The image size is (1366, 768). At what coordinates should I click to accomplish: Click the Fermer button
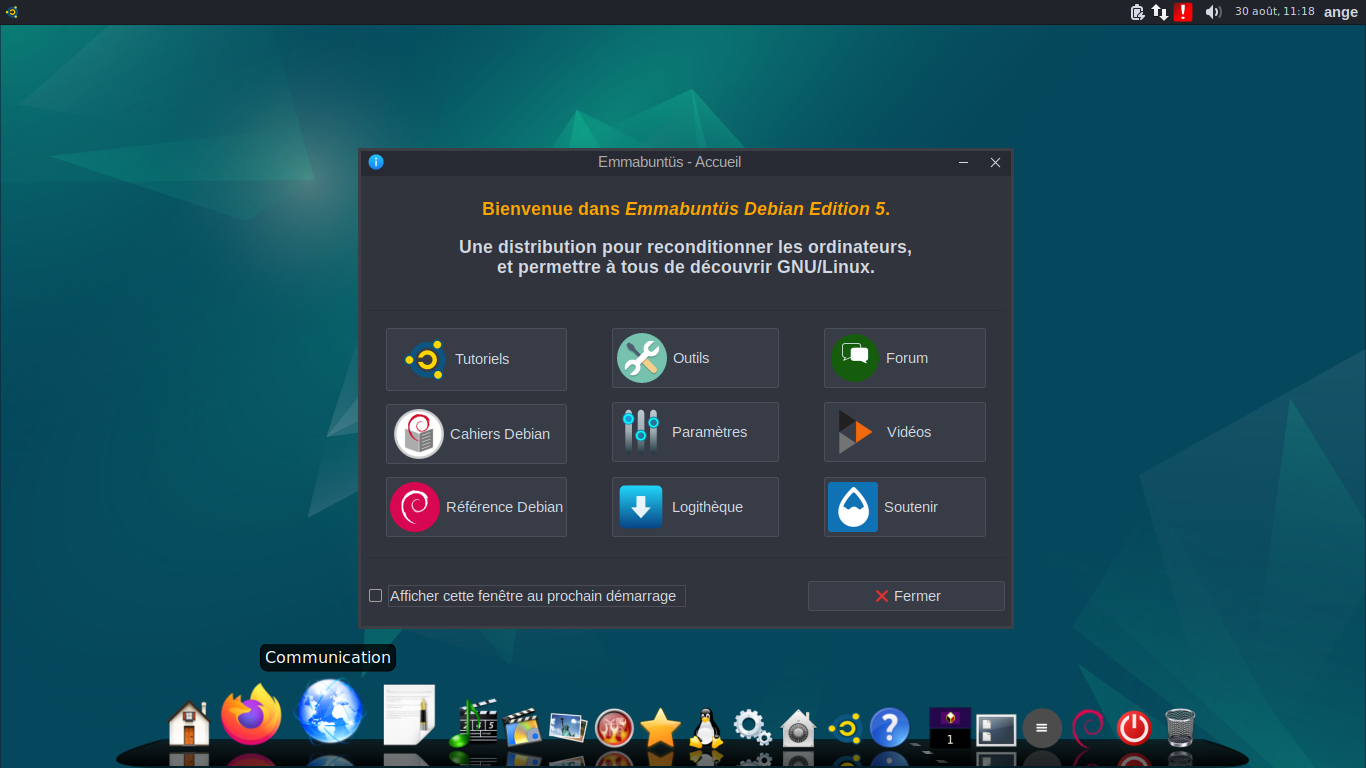[x=906, y=596]
